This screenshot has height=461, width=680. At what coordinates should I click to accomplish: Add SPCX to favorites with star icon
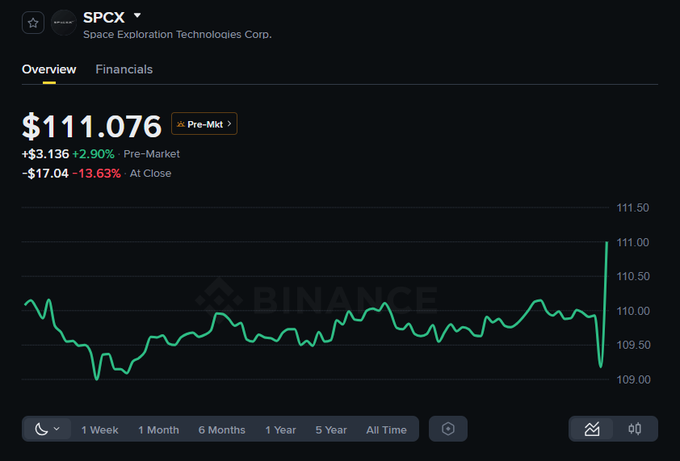(x=33, y=23)
